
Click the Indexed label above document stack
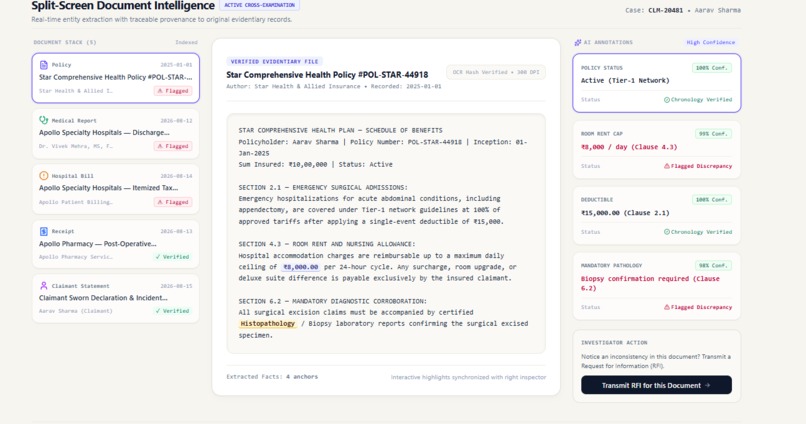point(186,43)
